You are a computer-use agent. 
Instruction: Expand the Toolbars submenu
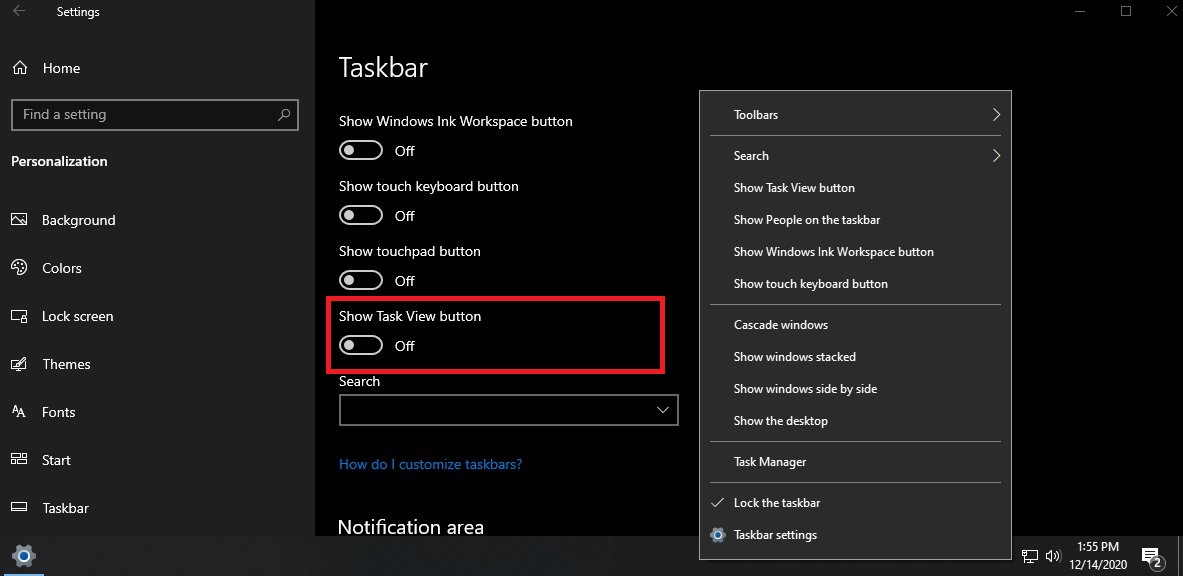tap(856, 115)
